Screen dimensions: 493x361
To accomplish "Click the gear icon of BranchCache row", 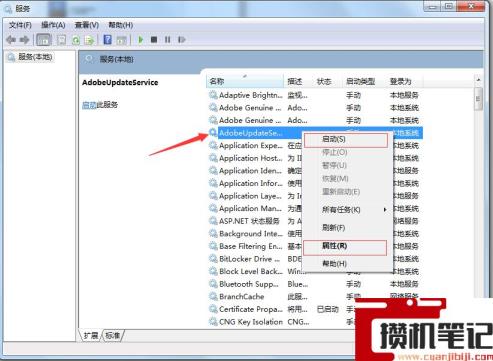I will (213, 297).
